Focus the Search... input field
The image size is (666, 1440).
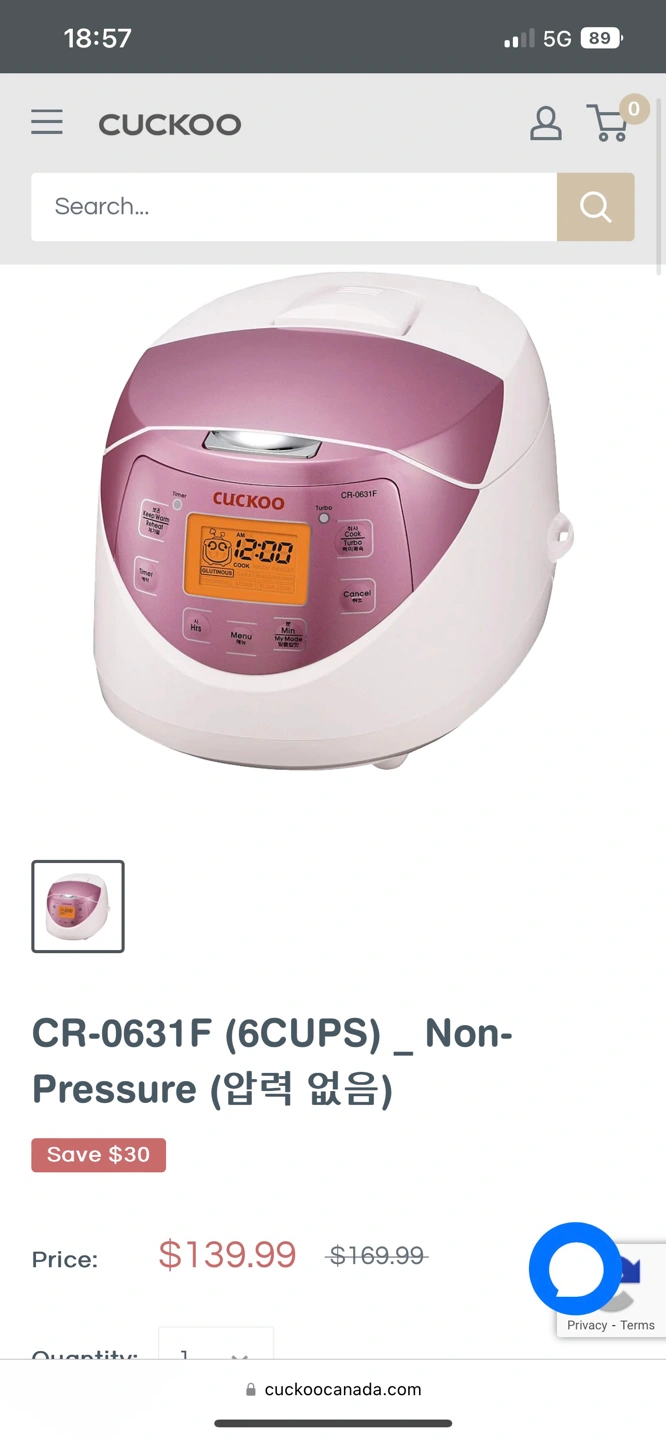click(x=294, y=207)
